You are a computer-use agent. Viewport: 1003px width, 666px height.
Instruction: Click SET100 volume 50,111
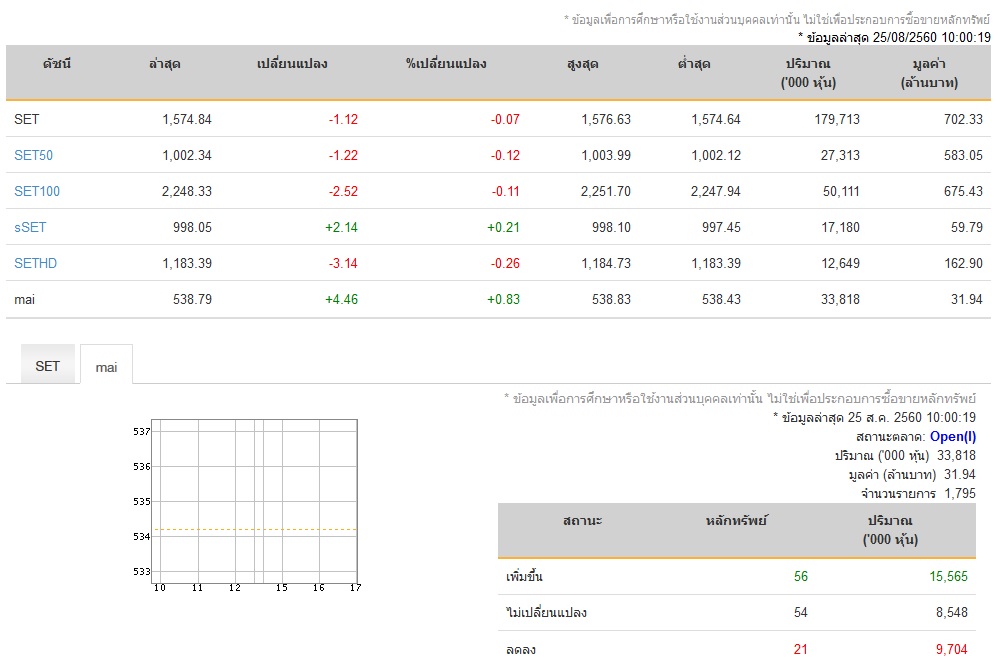[x=841, y=191]
